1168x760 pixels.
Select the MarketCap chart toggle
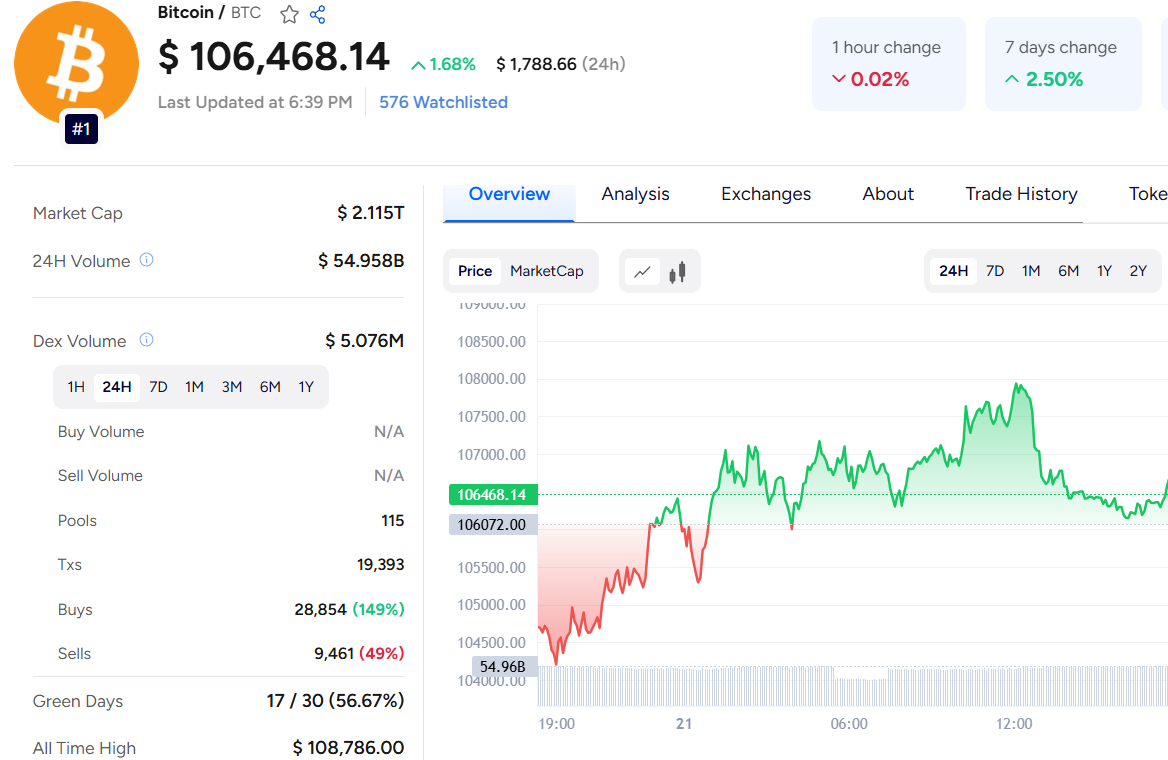pyautogui.click(x=547, y=271)
